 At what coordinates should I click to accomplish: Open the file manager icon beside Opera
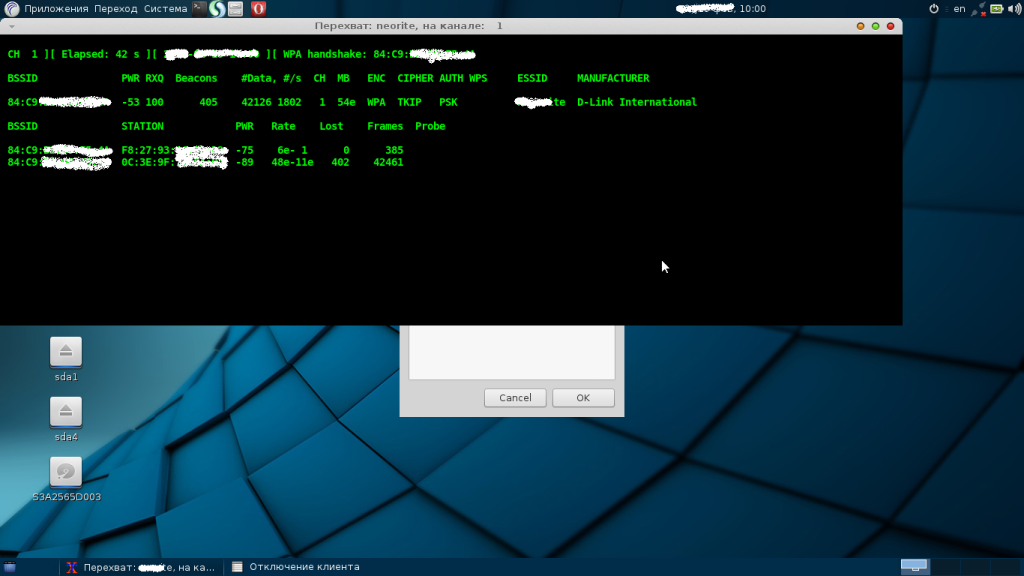[x=234, y=8]
